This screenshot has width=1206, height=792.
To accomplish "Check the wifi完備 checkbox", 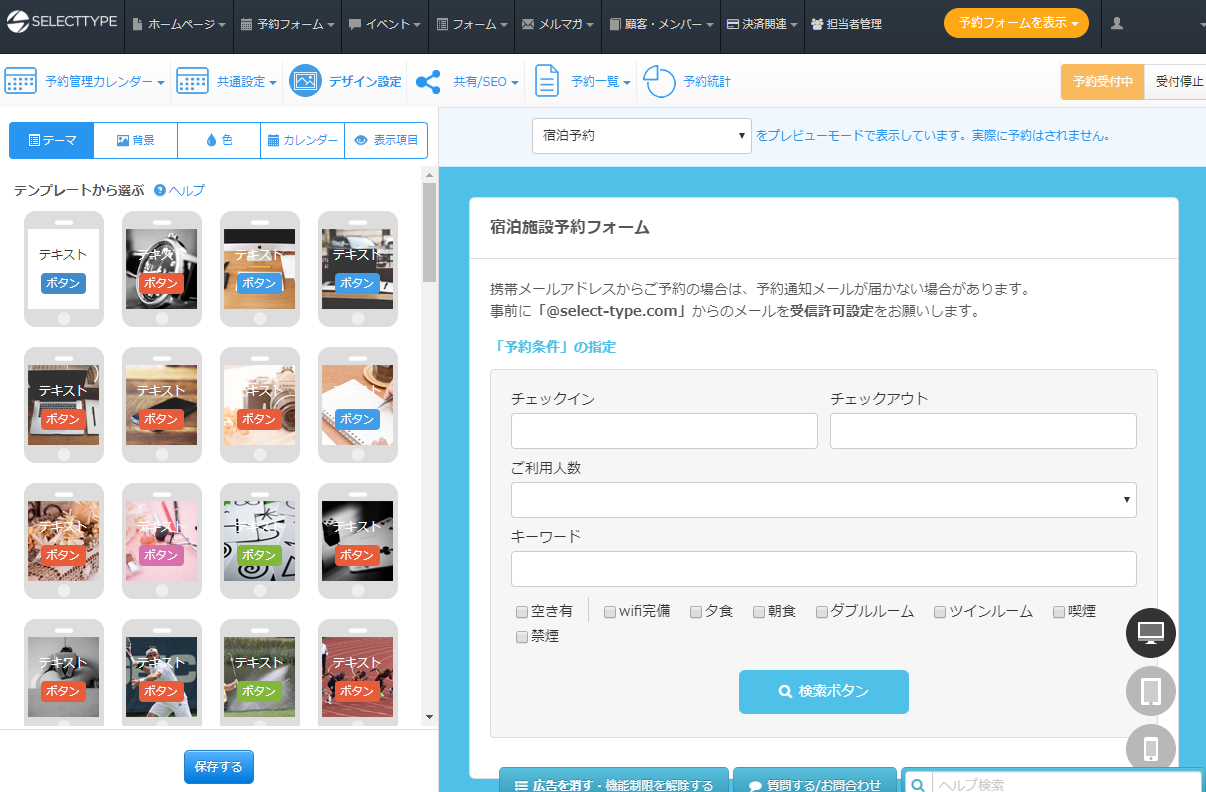I will click(x=610, y=612).
